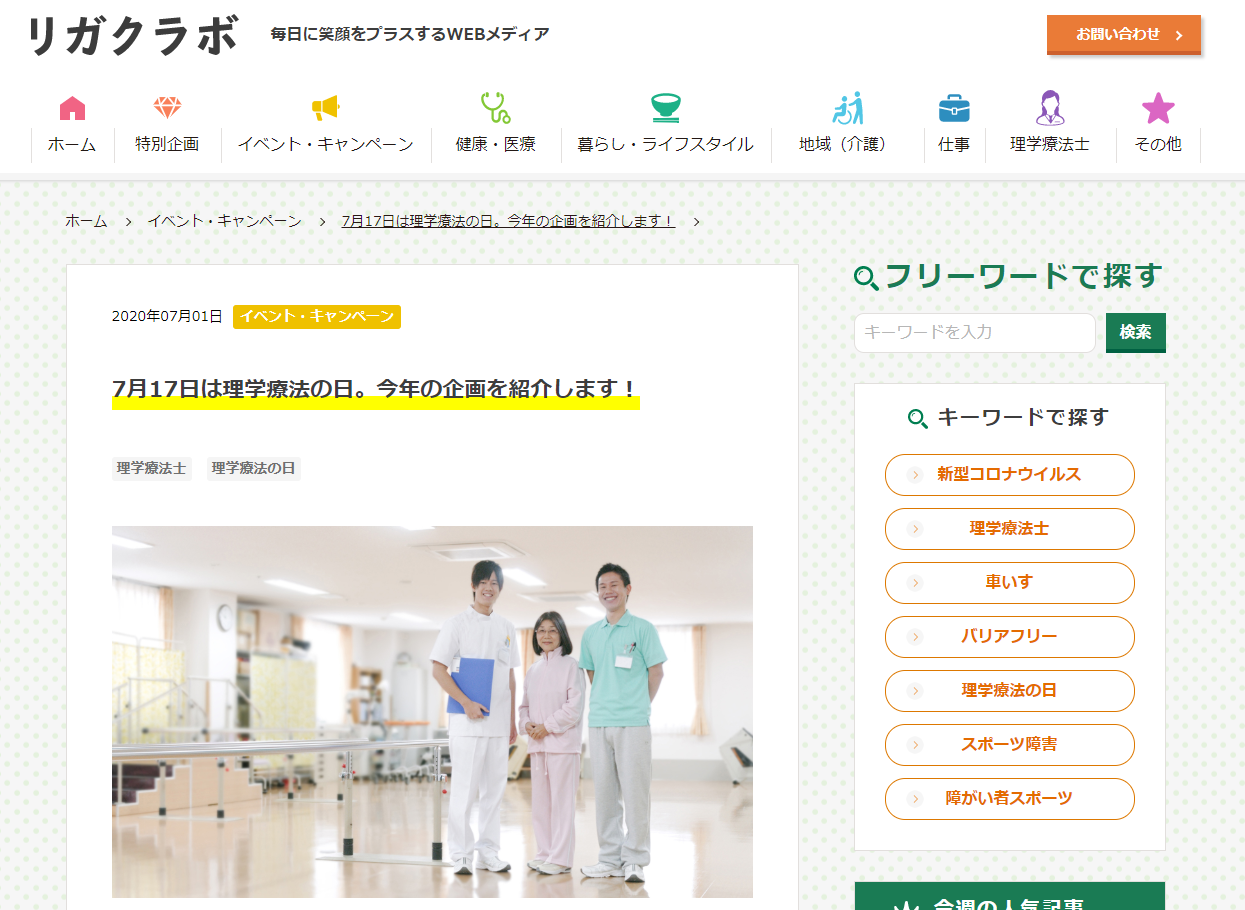1245x910 pixels.
Task: Select the 新型コロナウイルス keyword pill
Action: coord(1009,475)
